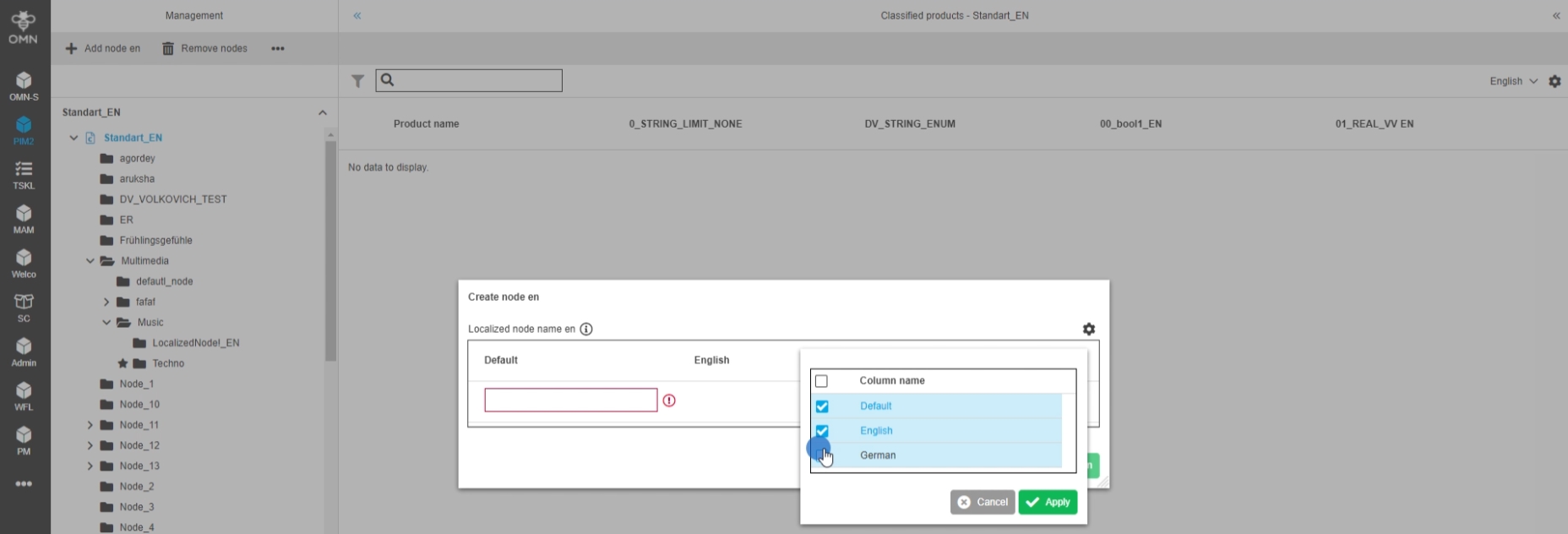Click the Default node name input field
The image size is (1568, 534).
570,400
